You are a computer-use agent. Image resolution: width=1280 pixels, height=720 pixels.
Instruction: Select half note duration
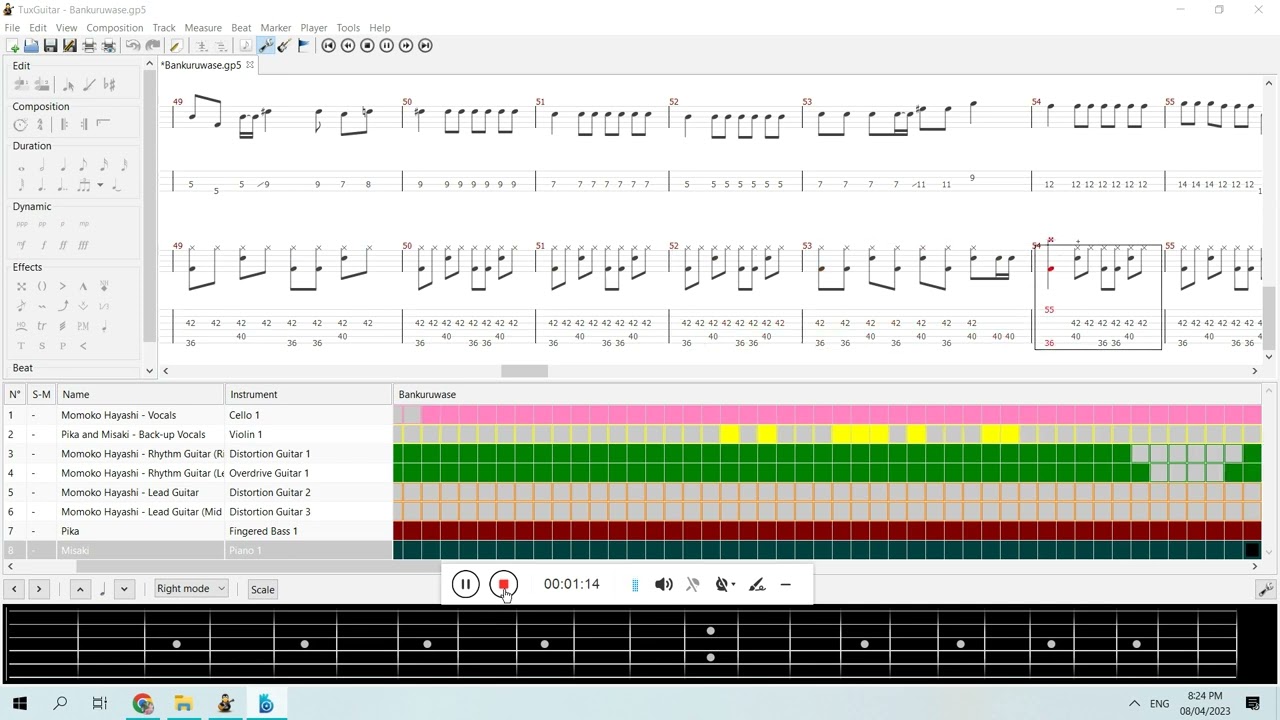coord(42,165)
